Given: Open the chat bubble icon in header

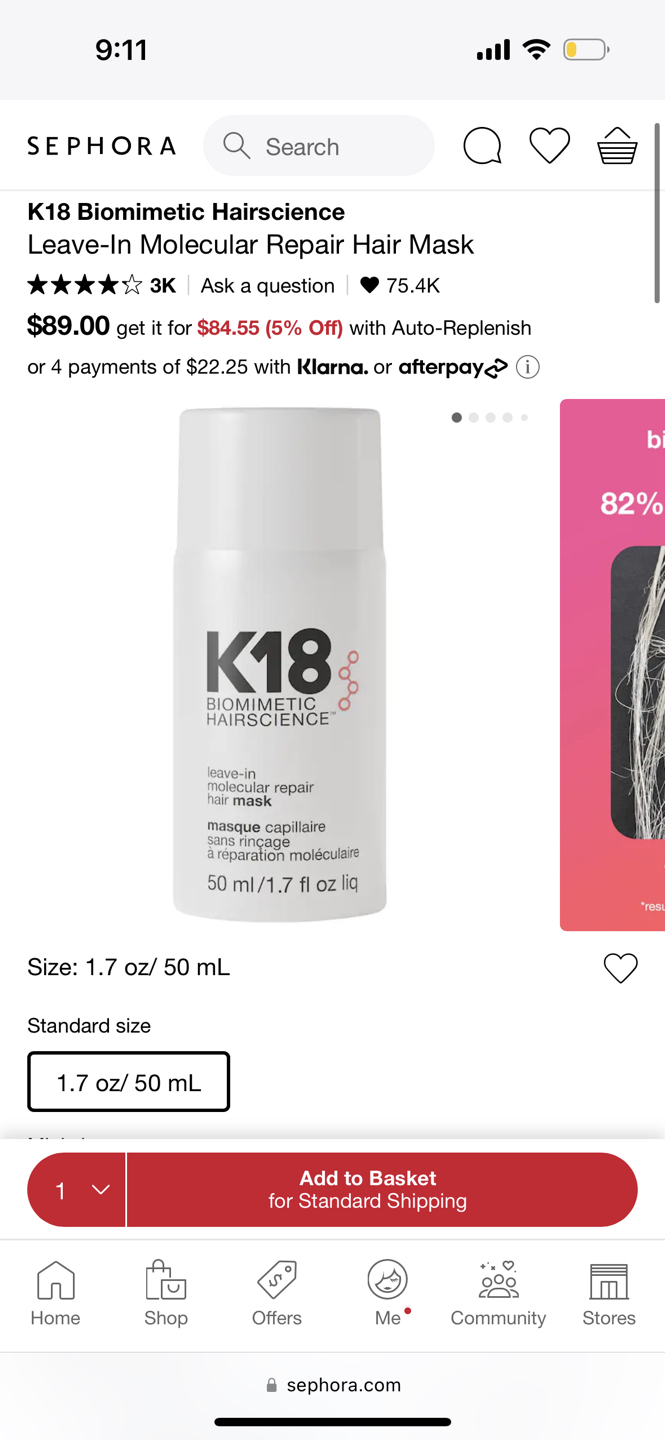Looking at the screenshot, I should pos(482,146).
